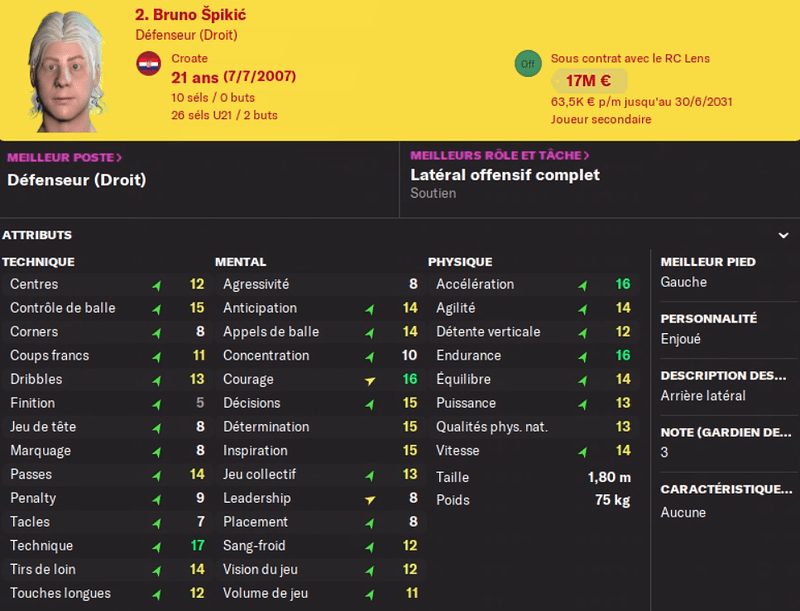Click the Croatian flag icon
The width and height of the screenshot is (800, 611).
(x=148, y=64)
